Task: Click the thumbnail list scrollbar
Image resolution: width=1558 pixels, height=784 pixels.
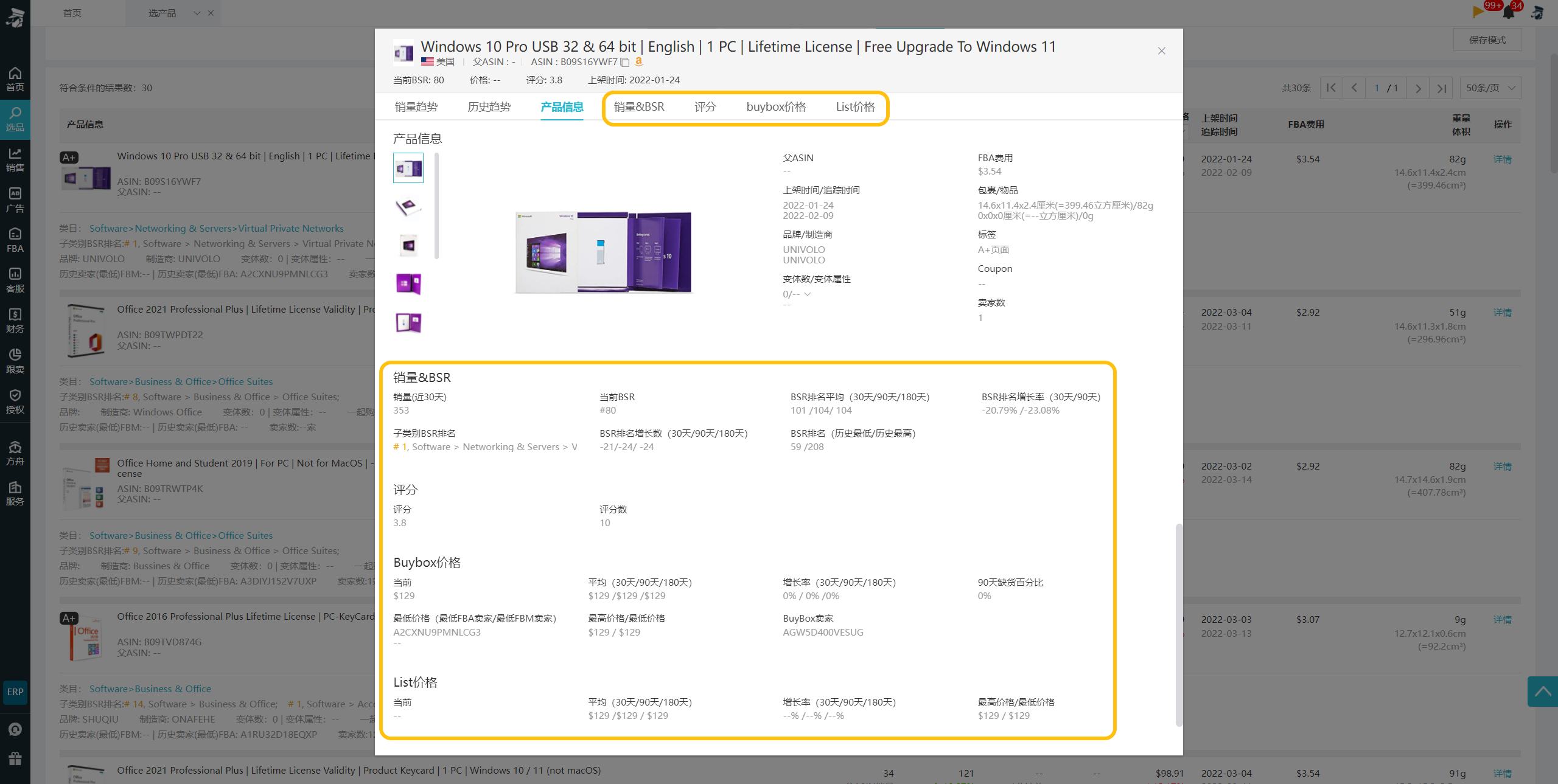Action: (436, 206)
